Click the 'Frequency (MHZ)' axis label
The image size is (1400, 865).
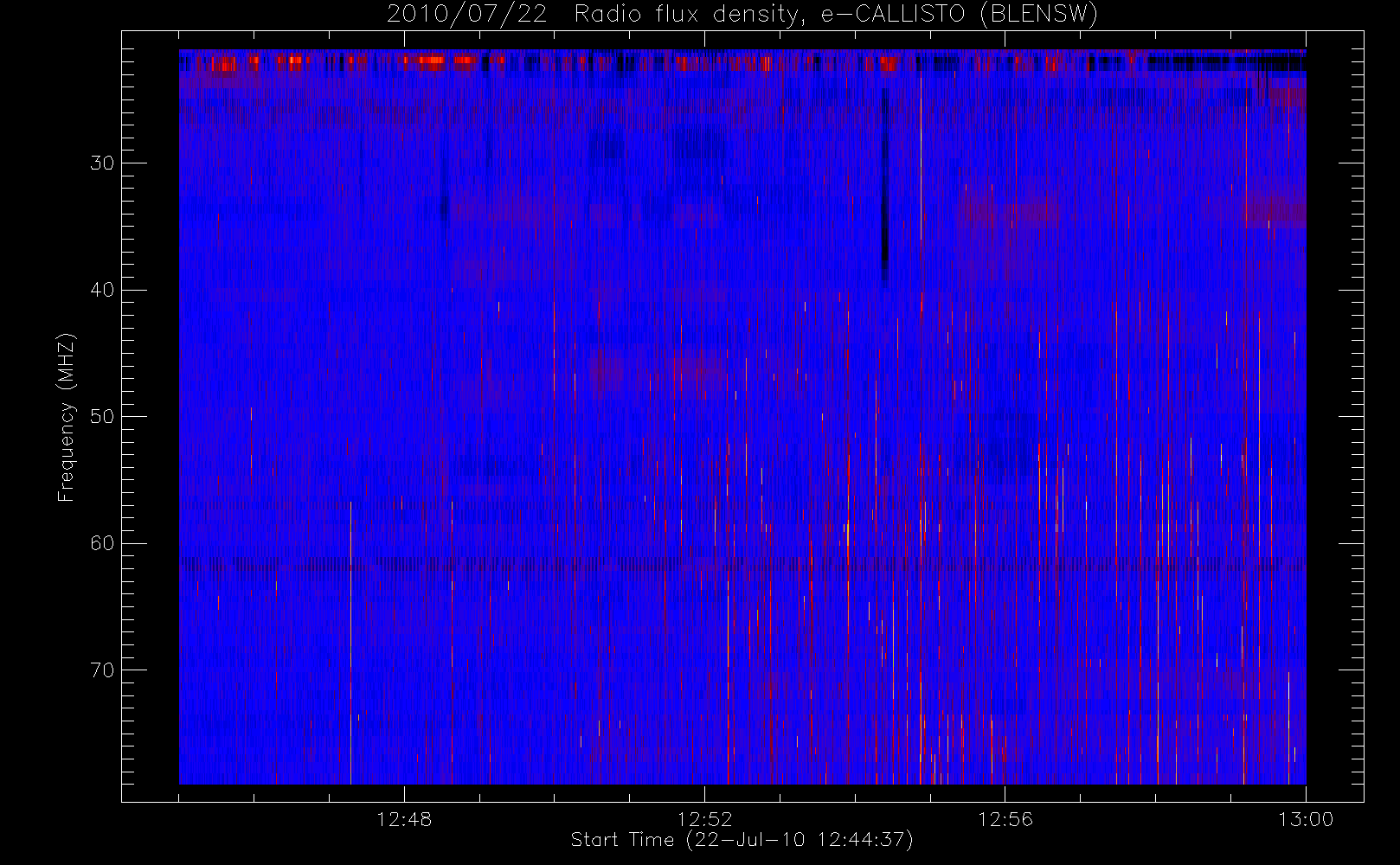click(66, 417)
